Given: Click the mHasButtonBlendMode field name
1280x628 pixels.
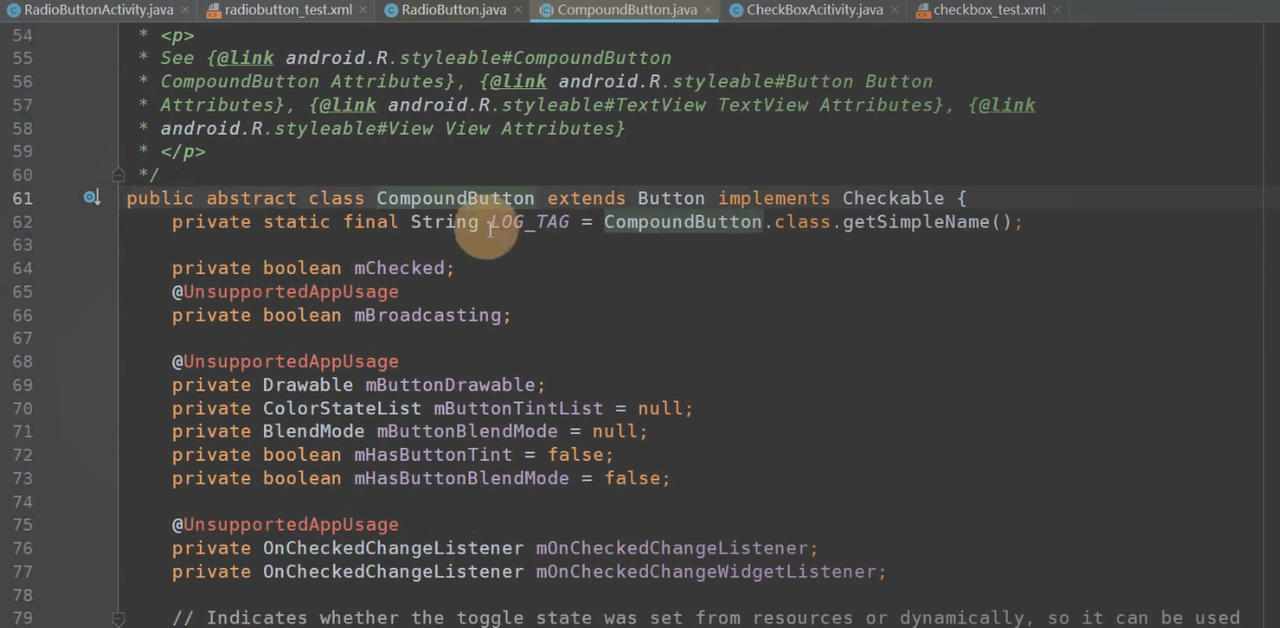Looking at the screenshot, I should coord(461,478).
